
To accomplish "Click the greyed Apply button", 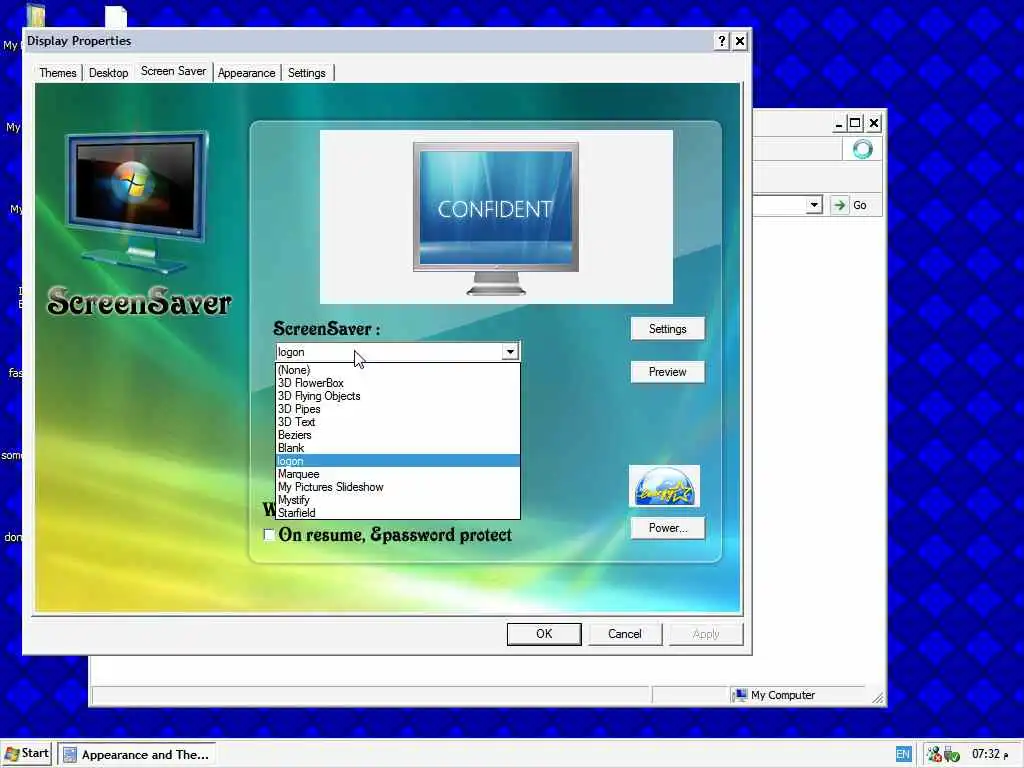I will tap(706, 633).
